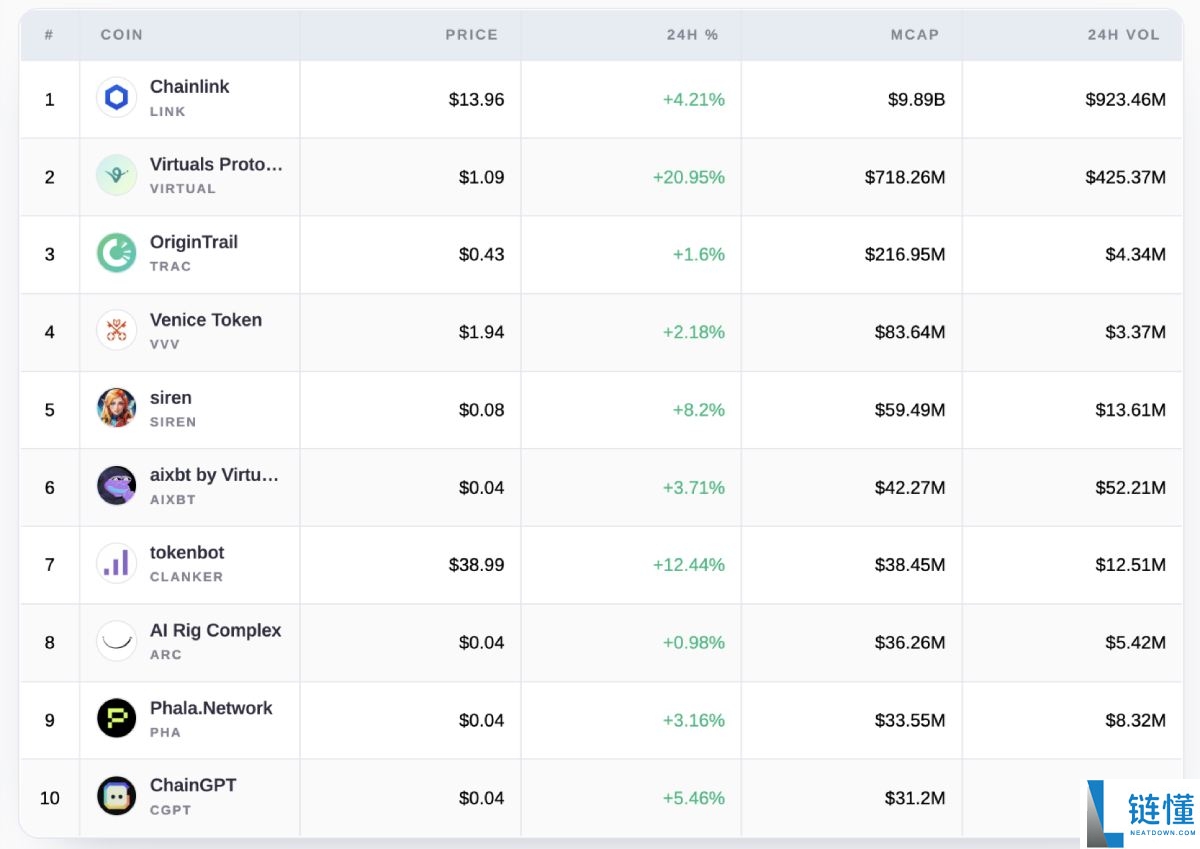Viewport: 1200px width, 849px height.
Task: Click the +12.44% change value
Action: pyautogui.click(x=689, y=565)
